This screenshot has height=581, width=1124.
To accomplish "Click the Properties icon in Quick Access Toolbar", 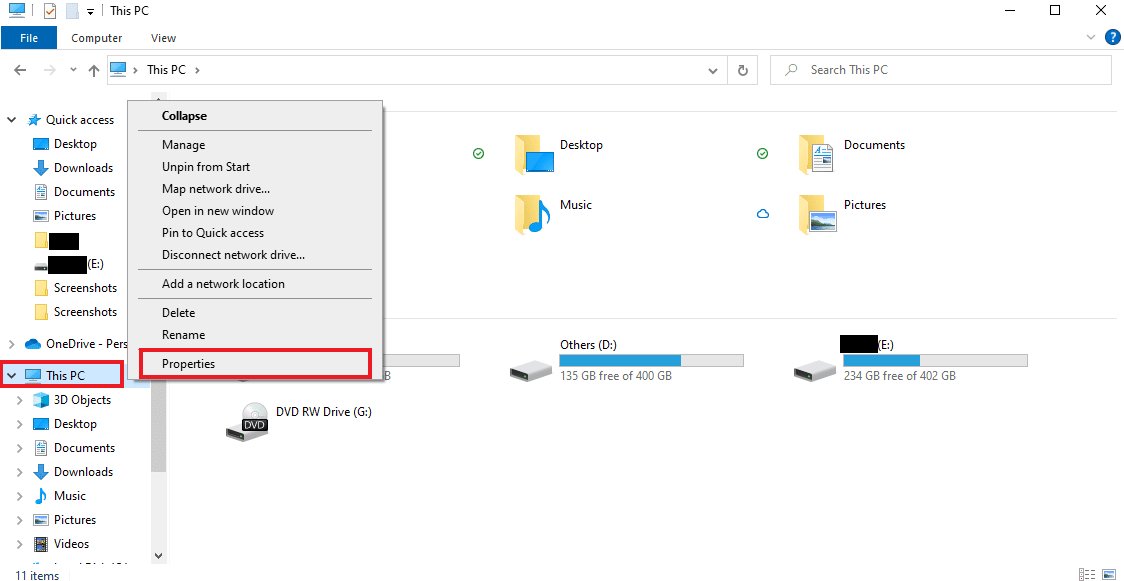I will 49,11.
